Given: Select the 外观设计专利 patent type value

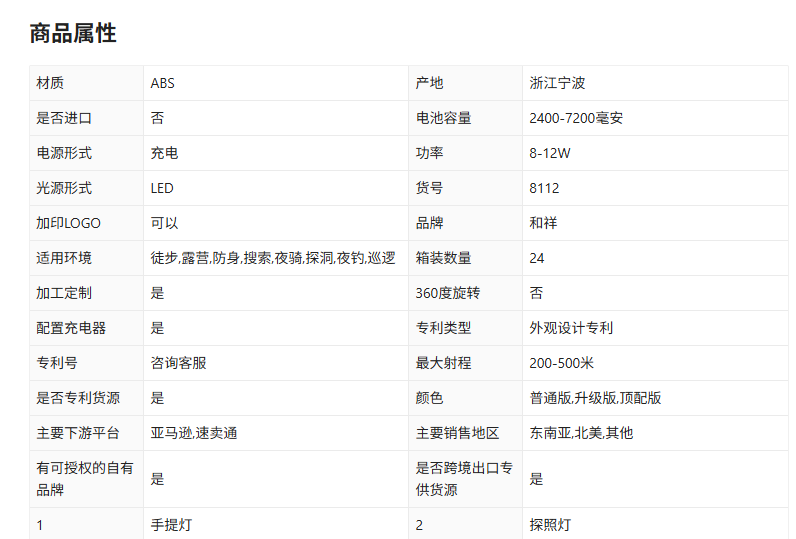Looking at the screenshot, I should (571, 328).
